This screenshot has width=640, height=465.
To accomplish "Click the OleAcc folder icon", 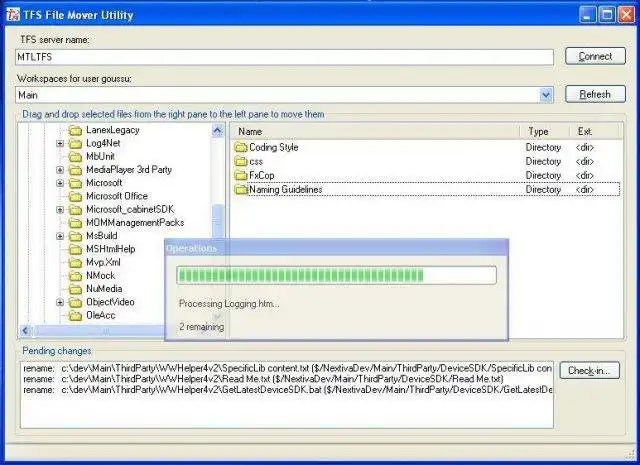I will (75, 316).
